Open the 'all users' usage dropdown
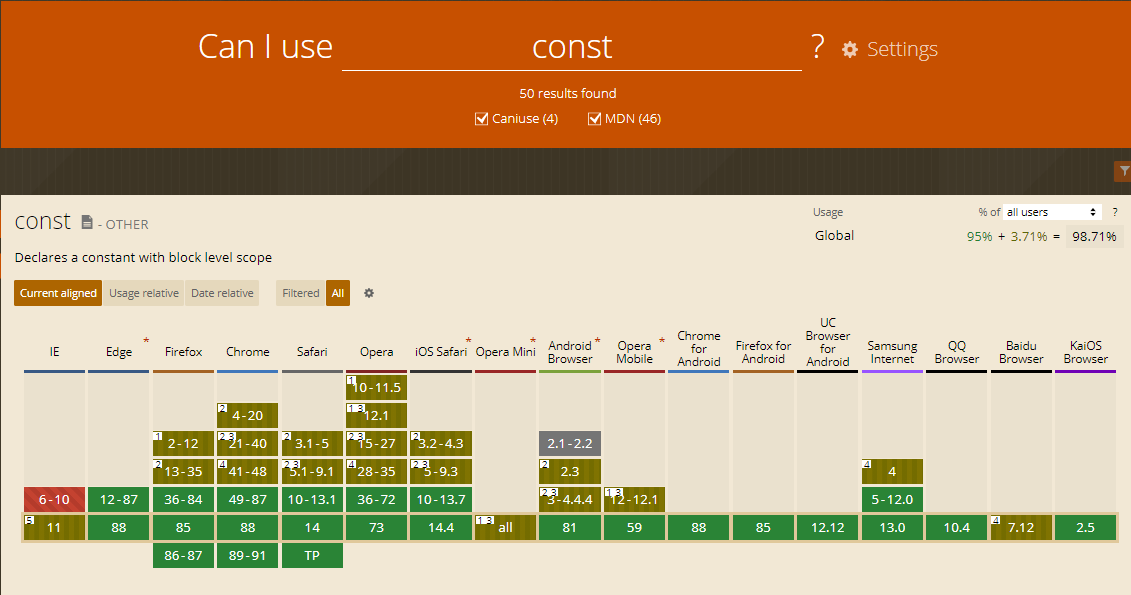Image resolution: width=1131 pixels, height=595 pixels. [1052, 212]
